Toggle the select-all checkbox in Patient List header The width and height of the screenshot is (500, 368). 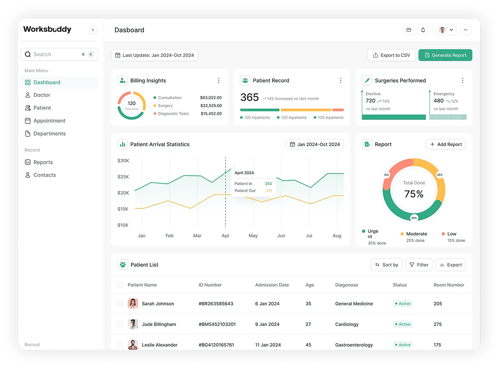[x=120, y=285]
